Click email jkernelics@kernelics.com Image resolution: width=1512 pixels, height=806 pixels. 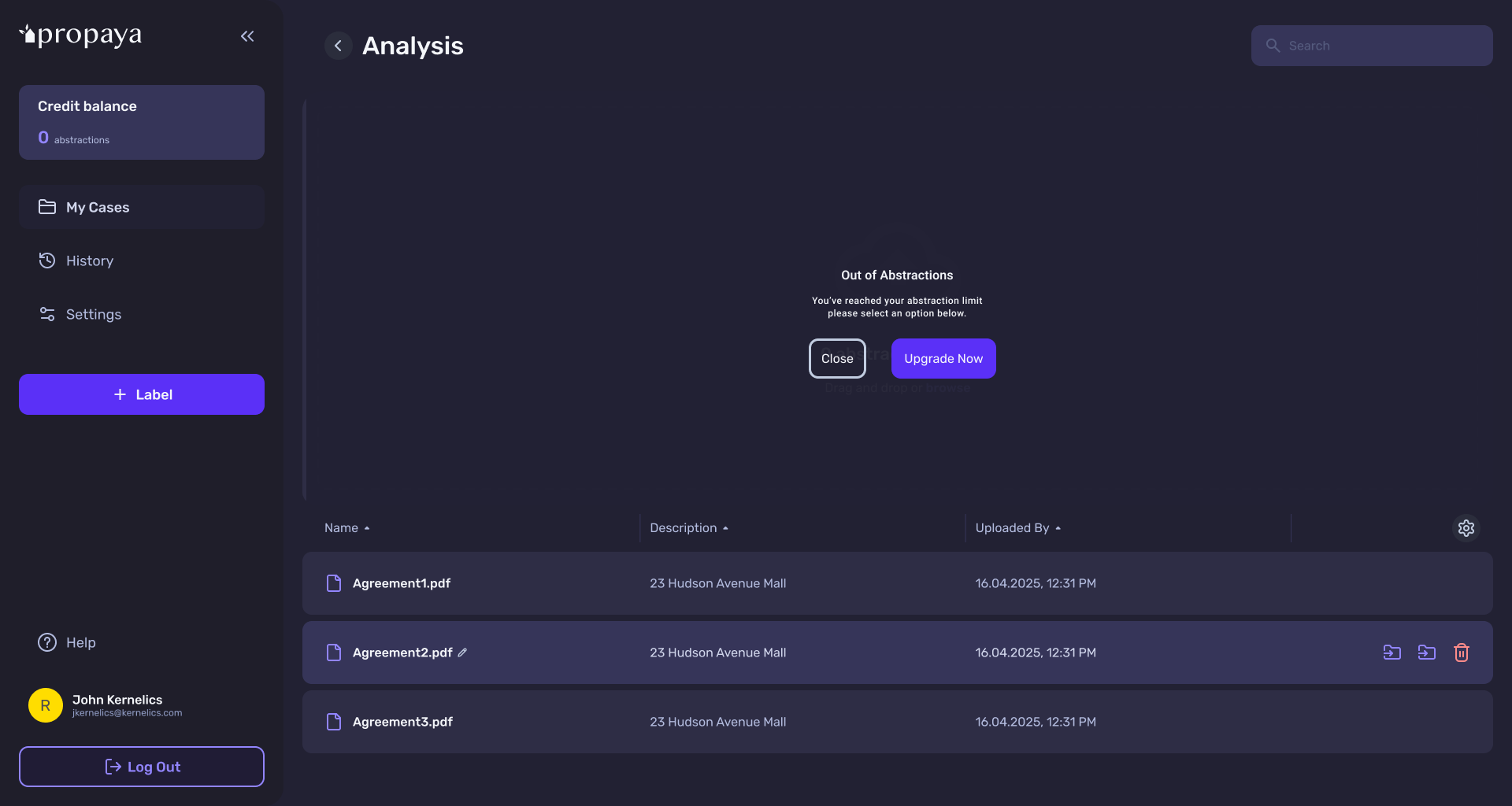click(x=127, y=713)
